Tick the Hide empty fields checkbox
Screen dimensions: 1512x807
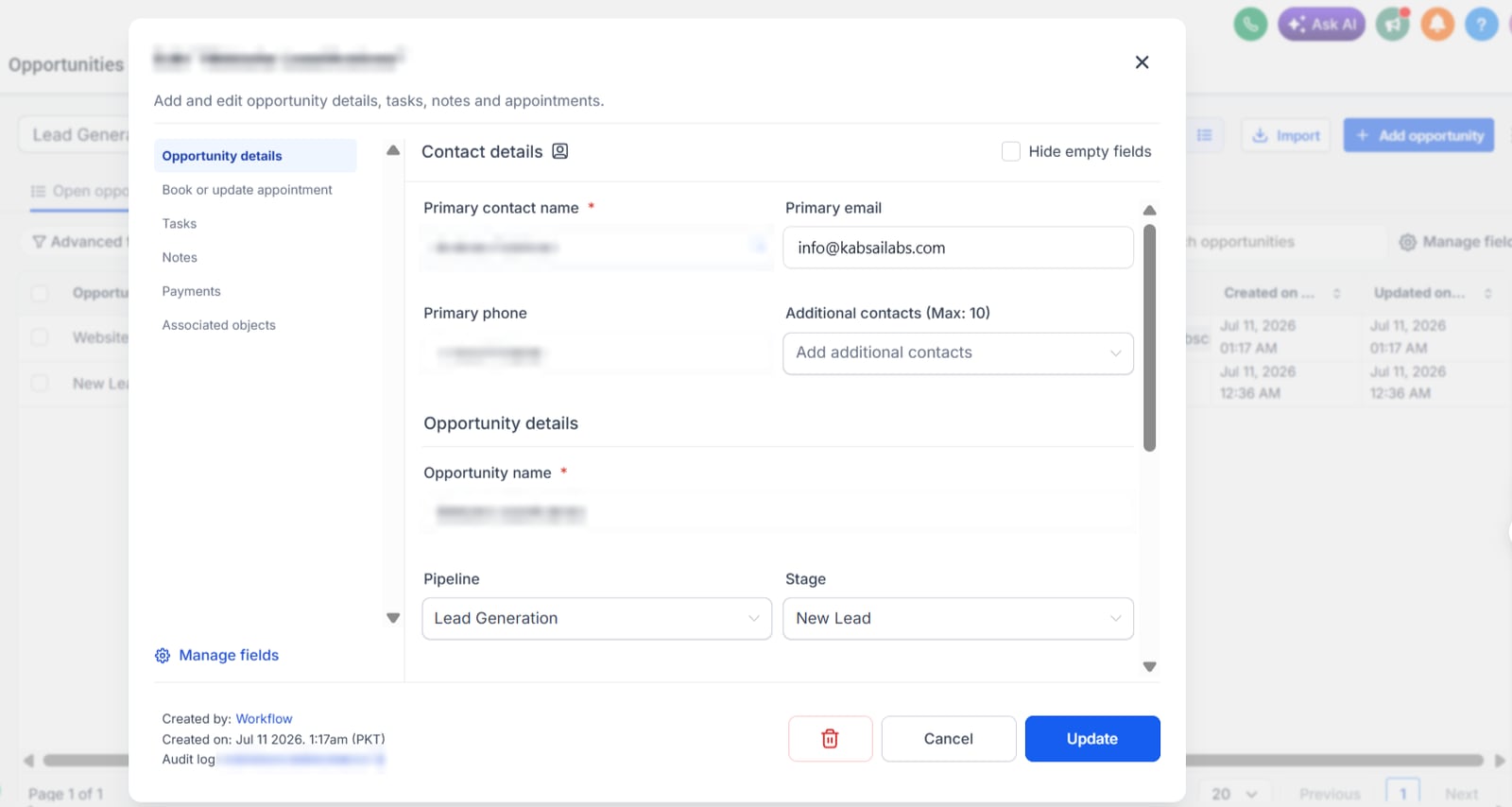(x=1011, y=151)
